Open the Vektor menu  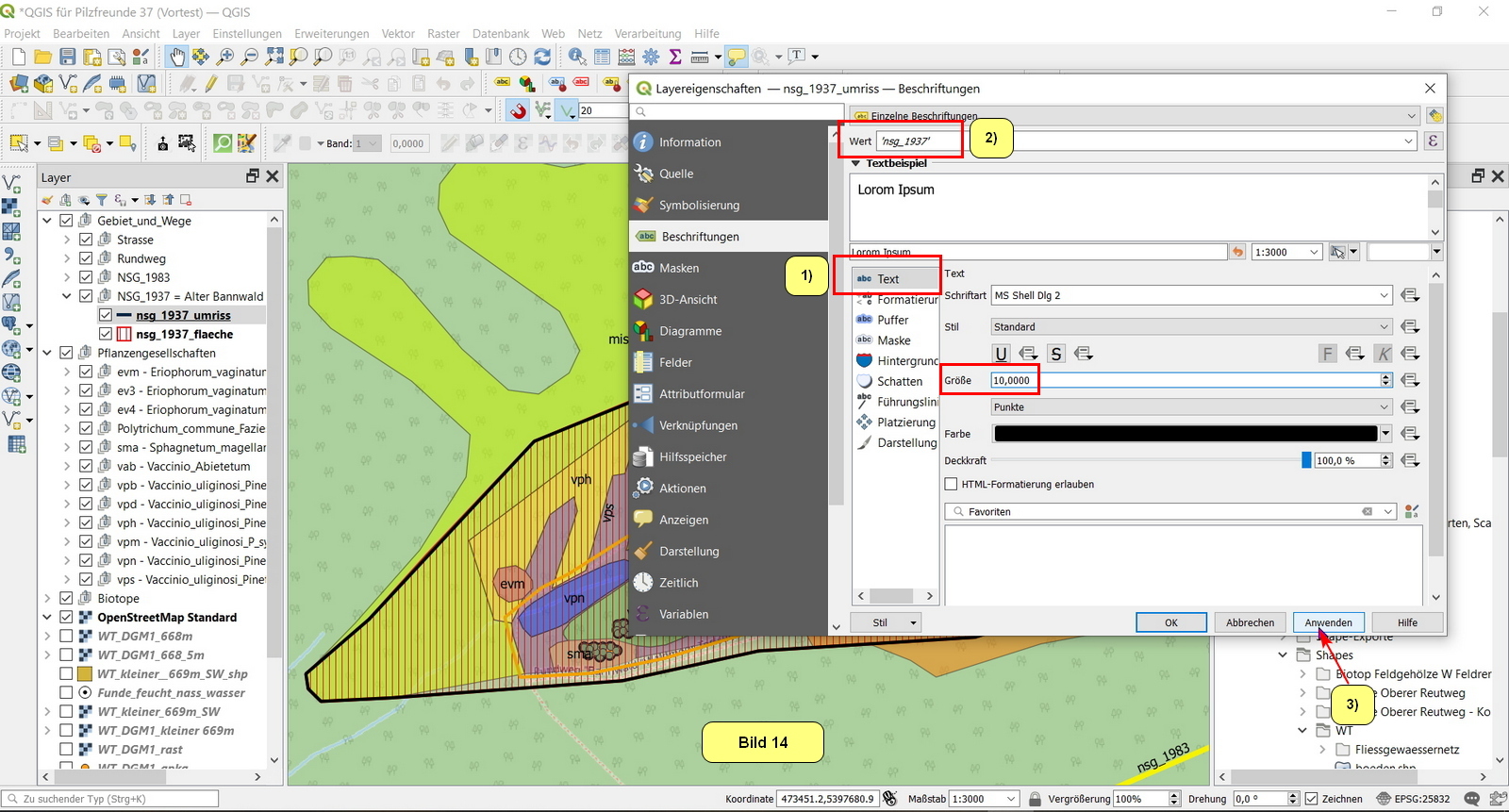coord(397,33)
